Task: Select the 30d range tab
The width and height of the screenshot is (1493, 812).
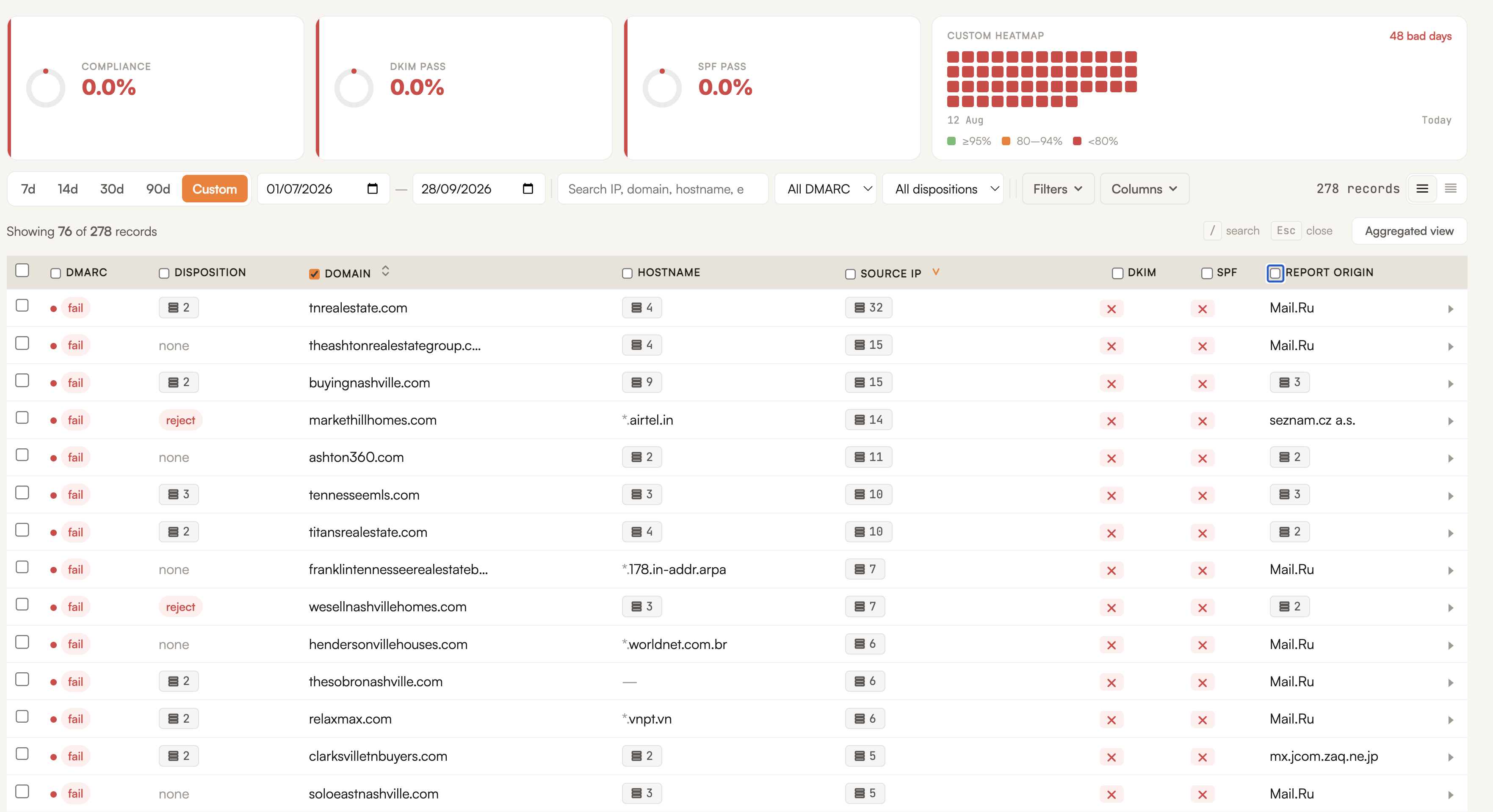Action: (112, 189)
